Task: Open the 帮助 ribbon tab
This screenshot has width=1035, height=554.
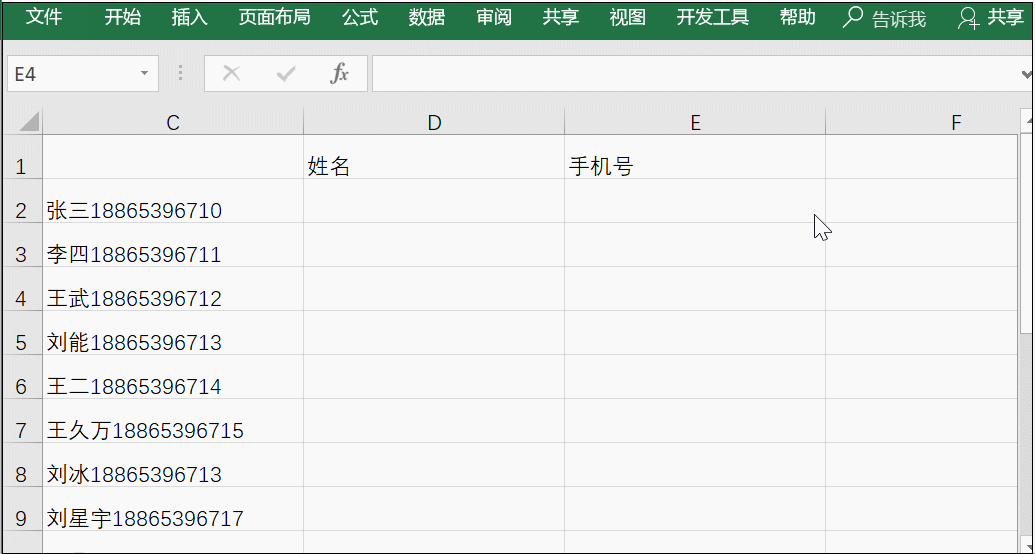Action: 797,17
